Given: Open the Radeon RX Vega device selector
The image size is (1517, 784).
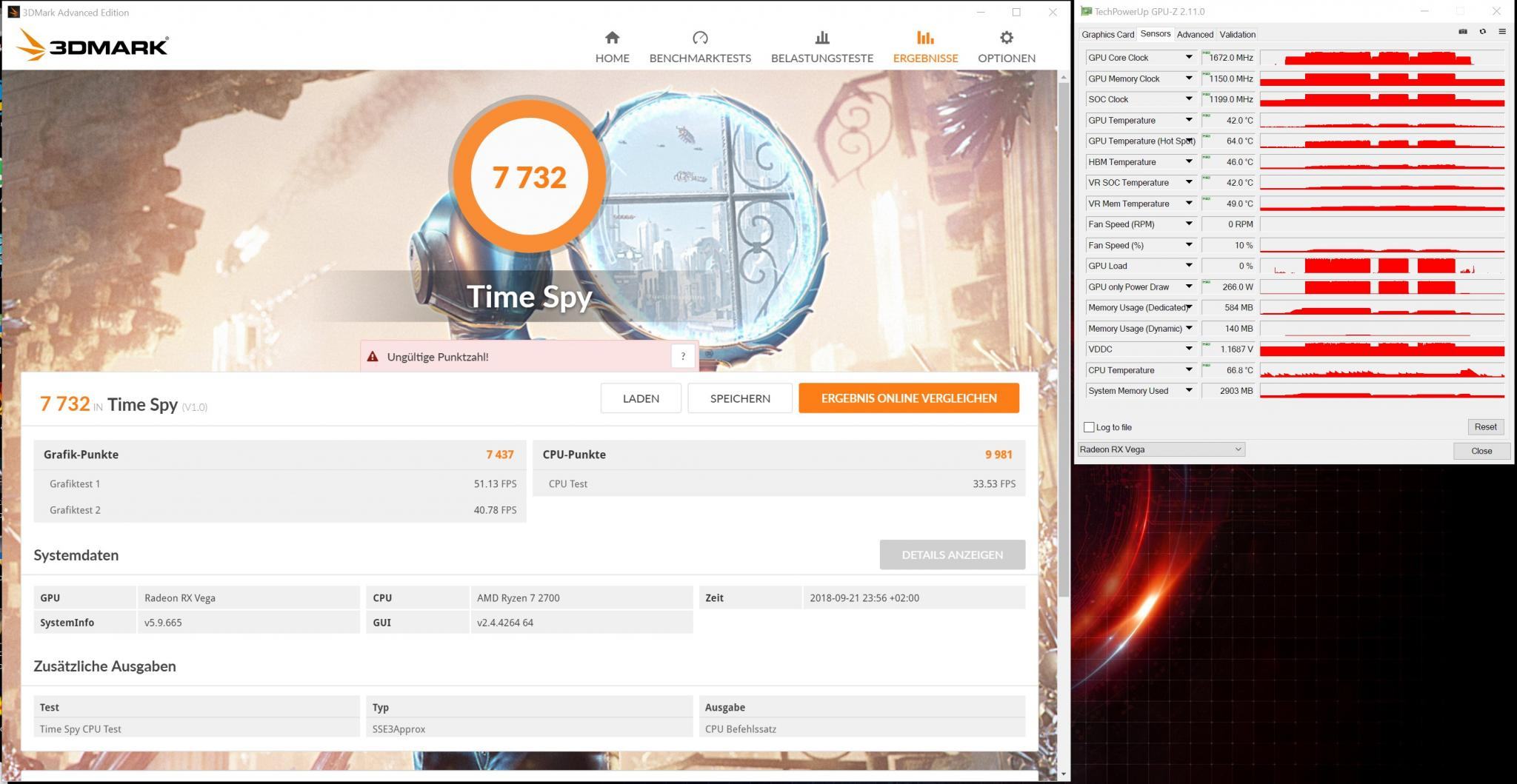Looking at the screenshot, I should [1161, 449].
